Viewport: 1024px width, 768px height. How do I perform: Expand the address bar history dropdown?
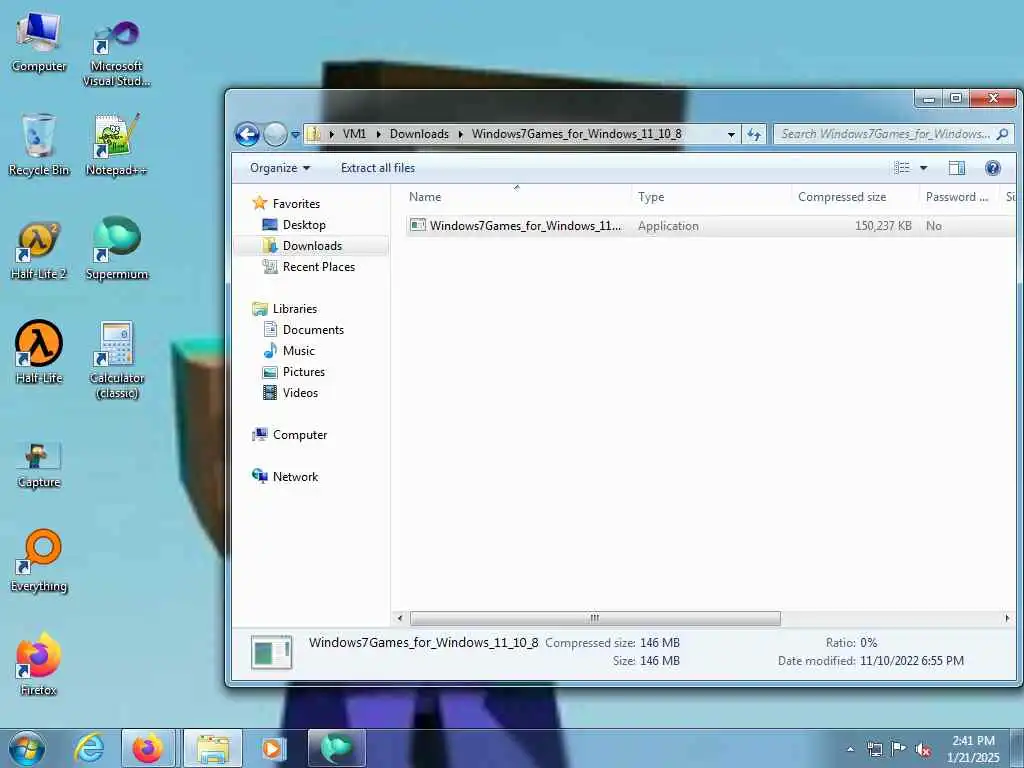point(731,135)
